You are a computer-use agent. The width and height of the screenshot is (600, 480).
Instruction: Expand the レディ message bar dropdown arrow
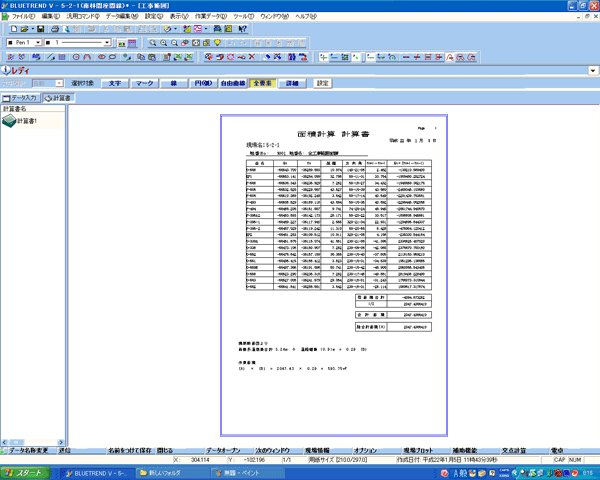[593, 71]
